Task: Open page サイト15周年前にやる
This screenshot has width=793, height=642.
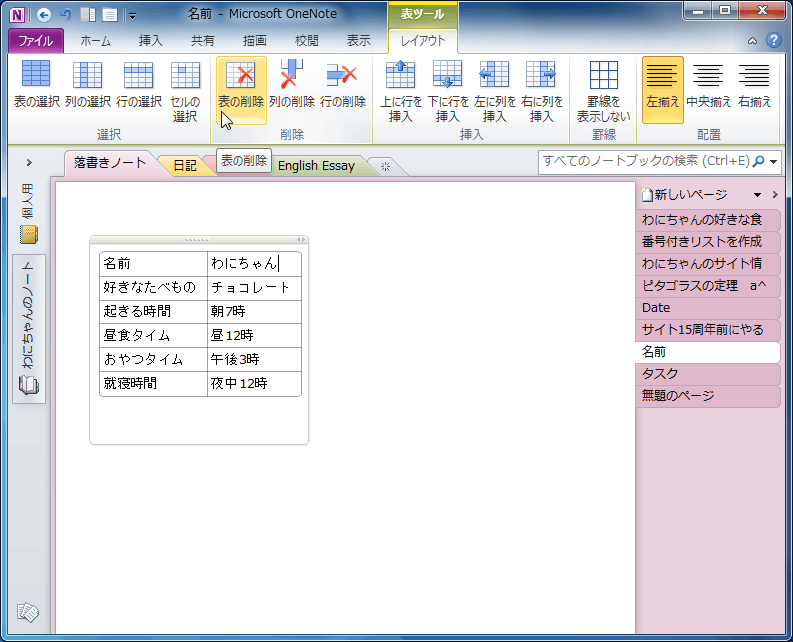Action: pyautogui.click(x=708, y=329)
